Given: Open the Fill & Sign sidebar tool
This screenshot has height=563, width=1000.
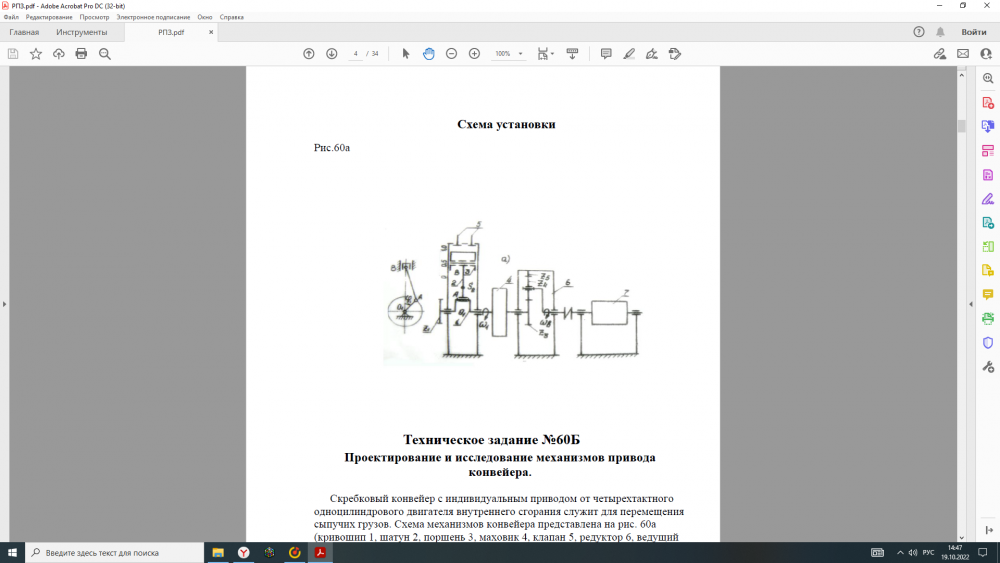Looking at the screenshot, I should click(988, 199).
